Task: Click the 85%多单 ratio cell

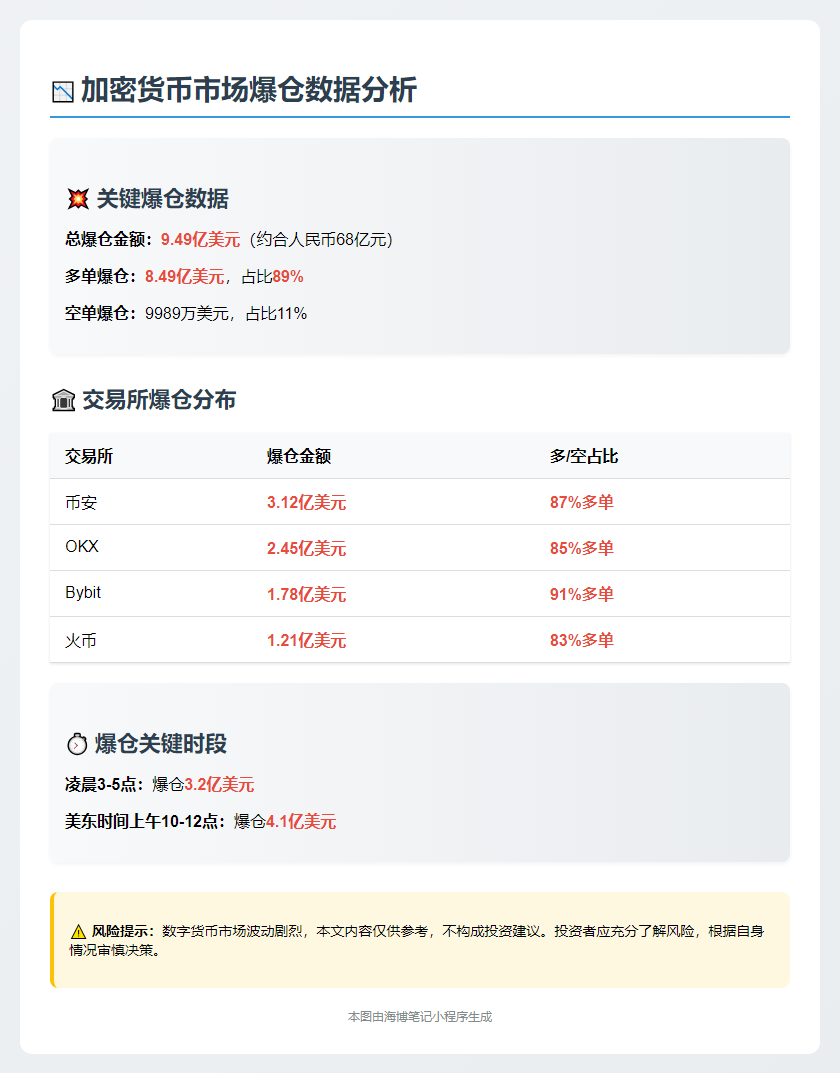Action: pos(582,548)
